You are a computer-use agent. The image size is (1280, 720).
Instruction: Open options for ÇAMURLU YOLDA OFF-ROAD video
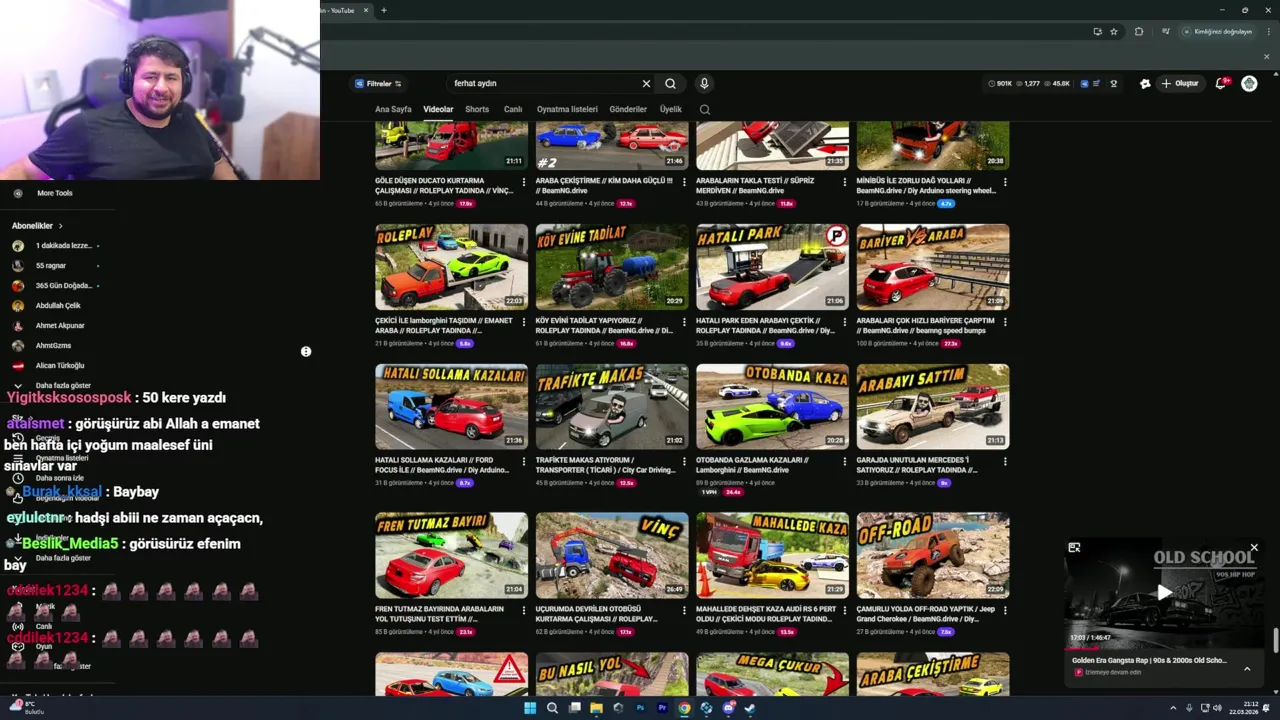pos(1005,610)
